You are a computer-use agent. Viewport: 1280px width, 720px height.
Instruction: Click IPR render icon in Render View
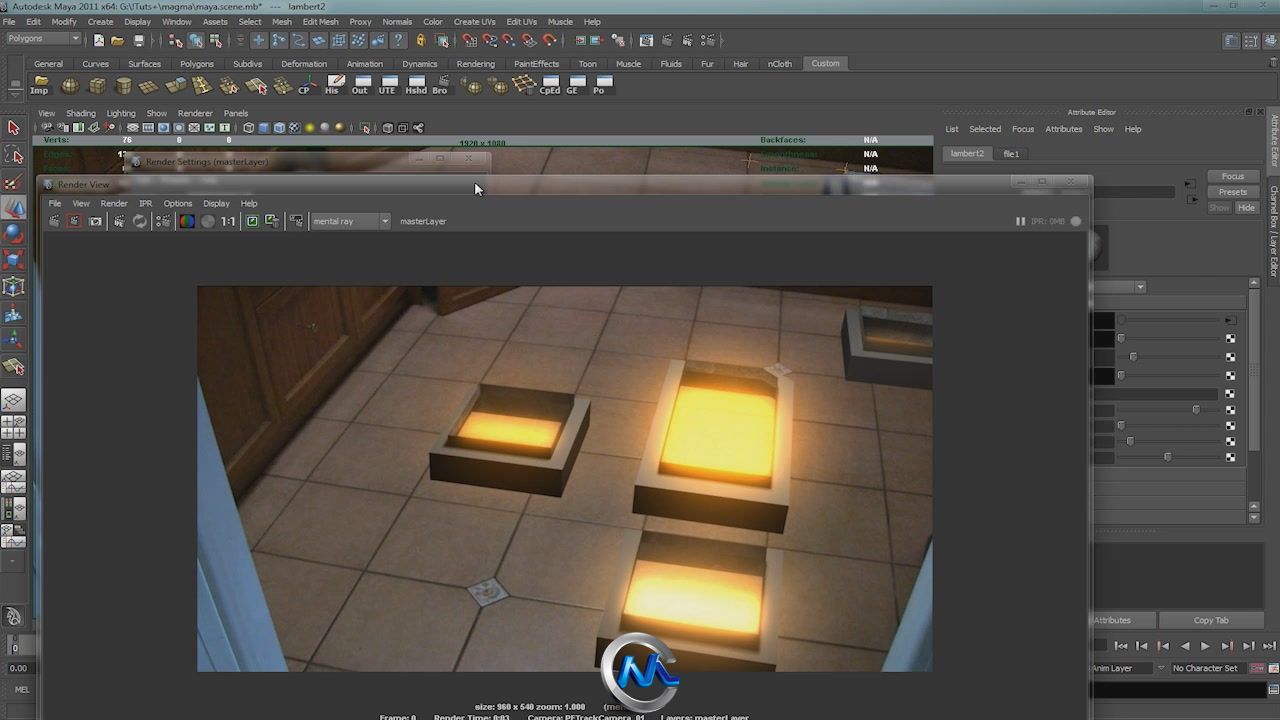coord(119,221)
